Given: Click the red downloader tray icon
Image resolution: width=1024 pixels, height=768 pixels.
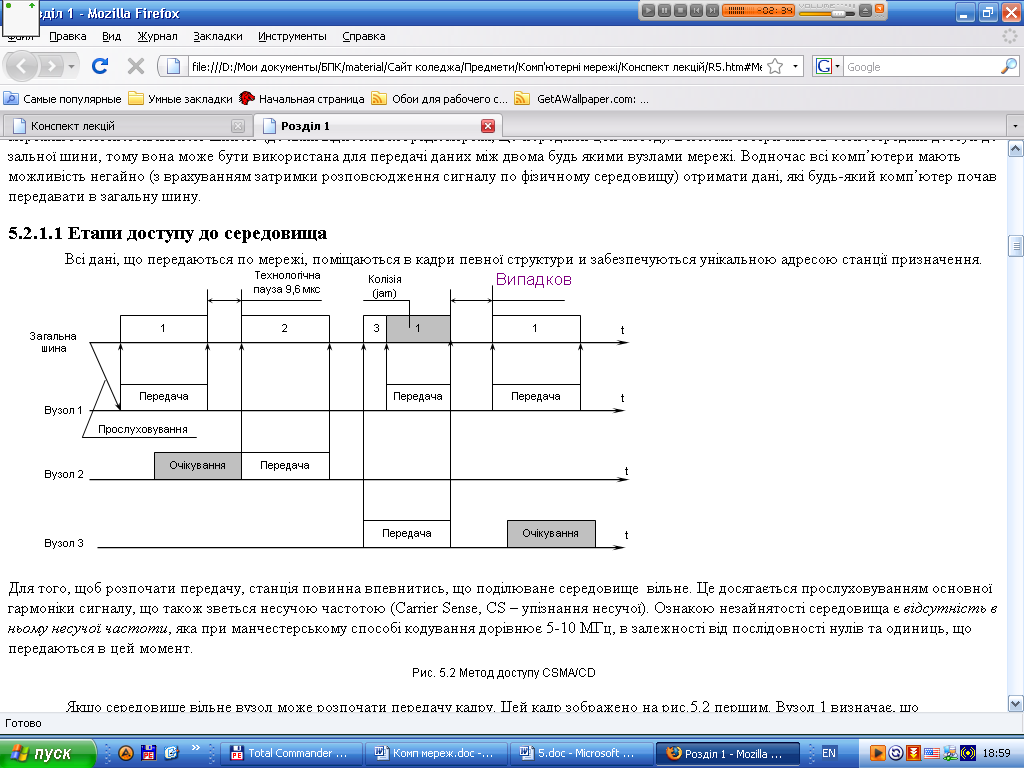Looking at the screenshot, I should coord(914,753).
